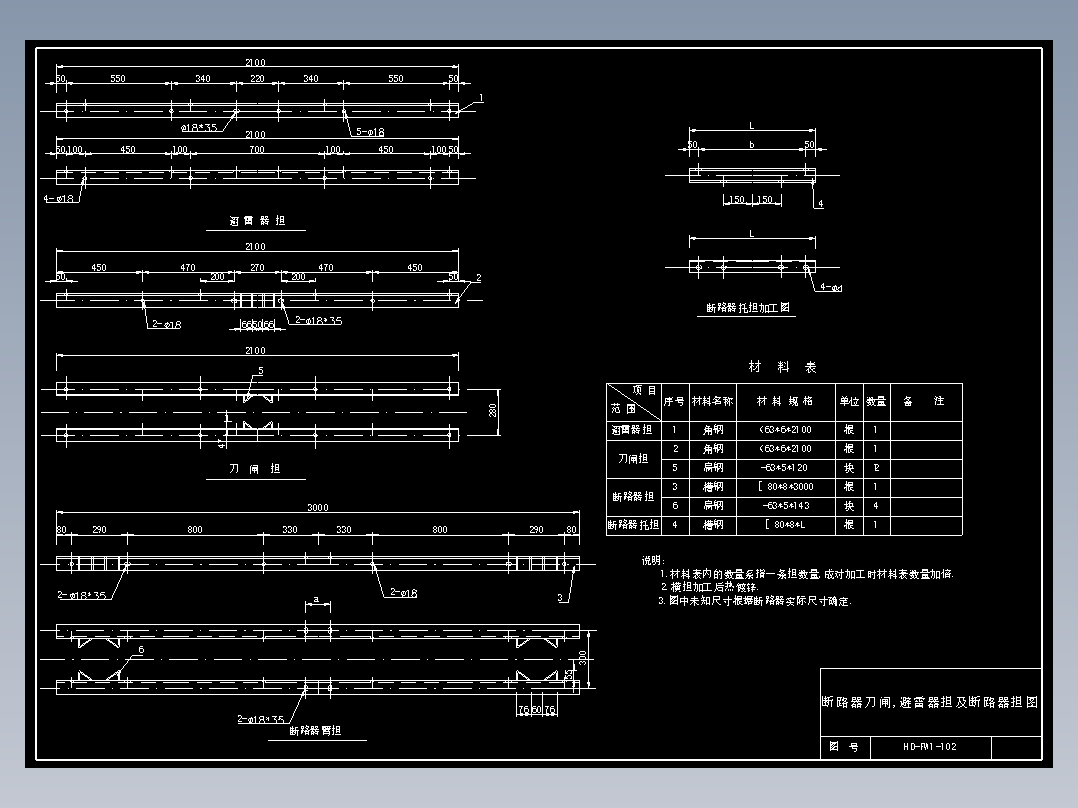Click the dimension label "b" on bracket drawing
Viewport: 1078px width, 808px height.
tap(751, 144)
